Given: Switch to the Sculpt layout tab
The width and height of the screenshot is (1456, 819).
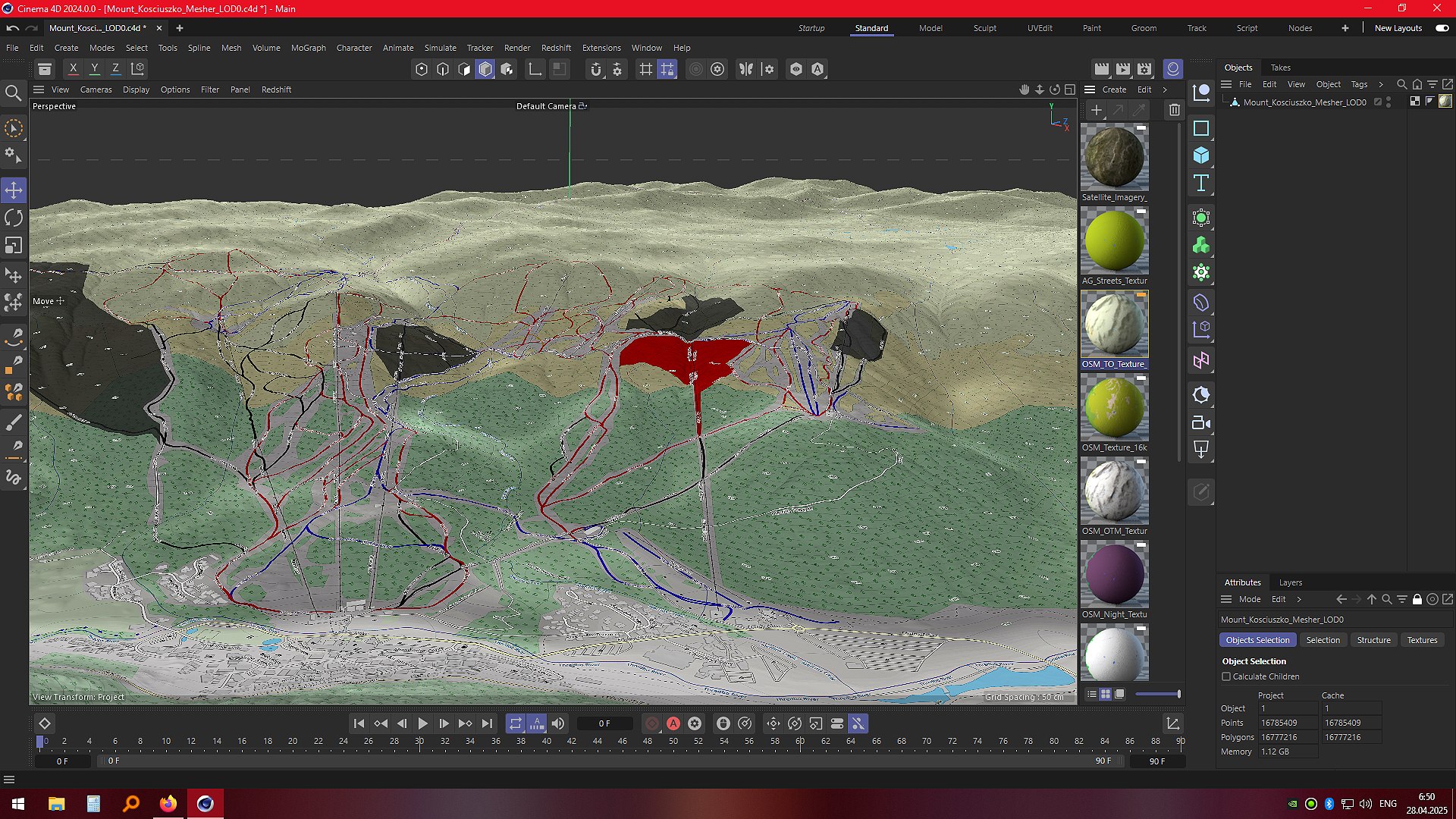Looking at the screenshot, I should point(985,28).
